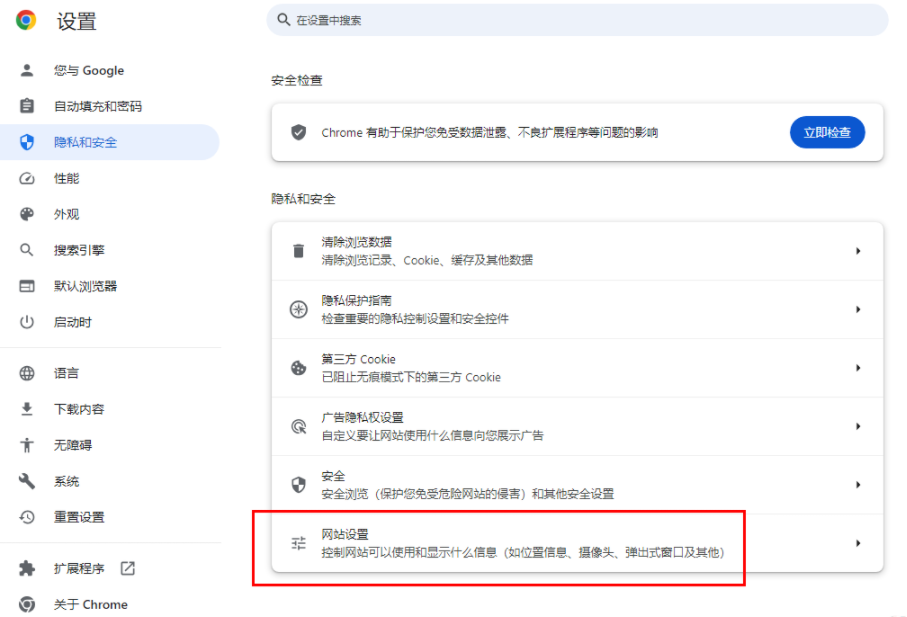Expand the 网站设置 row arrow
The height and width of the screenshot is (617, 907).
pos(858,543)
